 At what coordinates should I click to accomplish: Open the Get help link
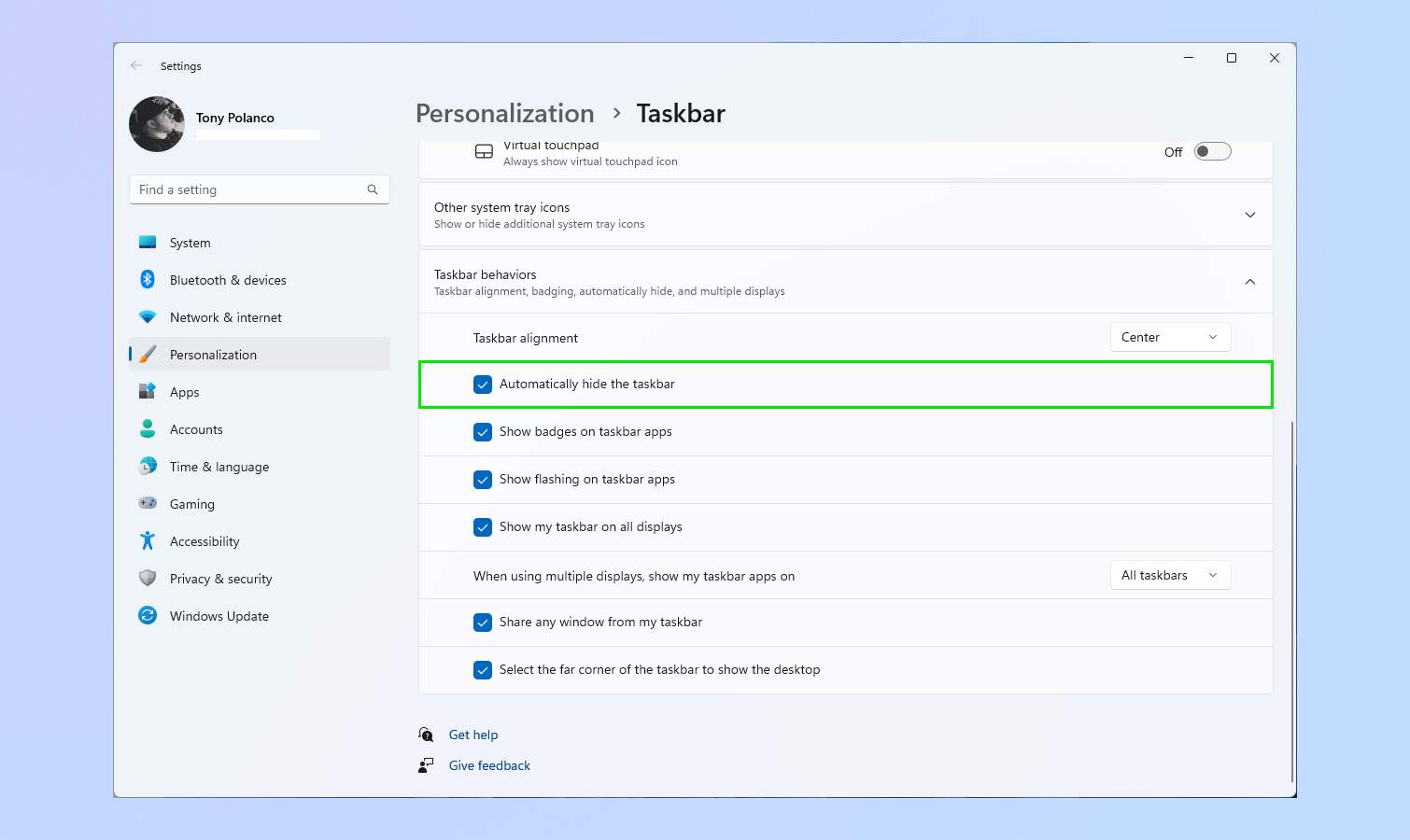click(x=473, y=735)
